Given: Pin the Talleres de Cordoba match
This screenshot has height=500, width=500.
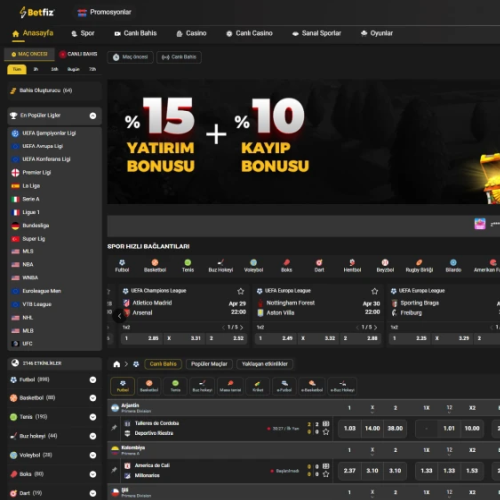Looking at the screenshot, I should (x=114, y=427).
